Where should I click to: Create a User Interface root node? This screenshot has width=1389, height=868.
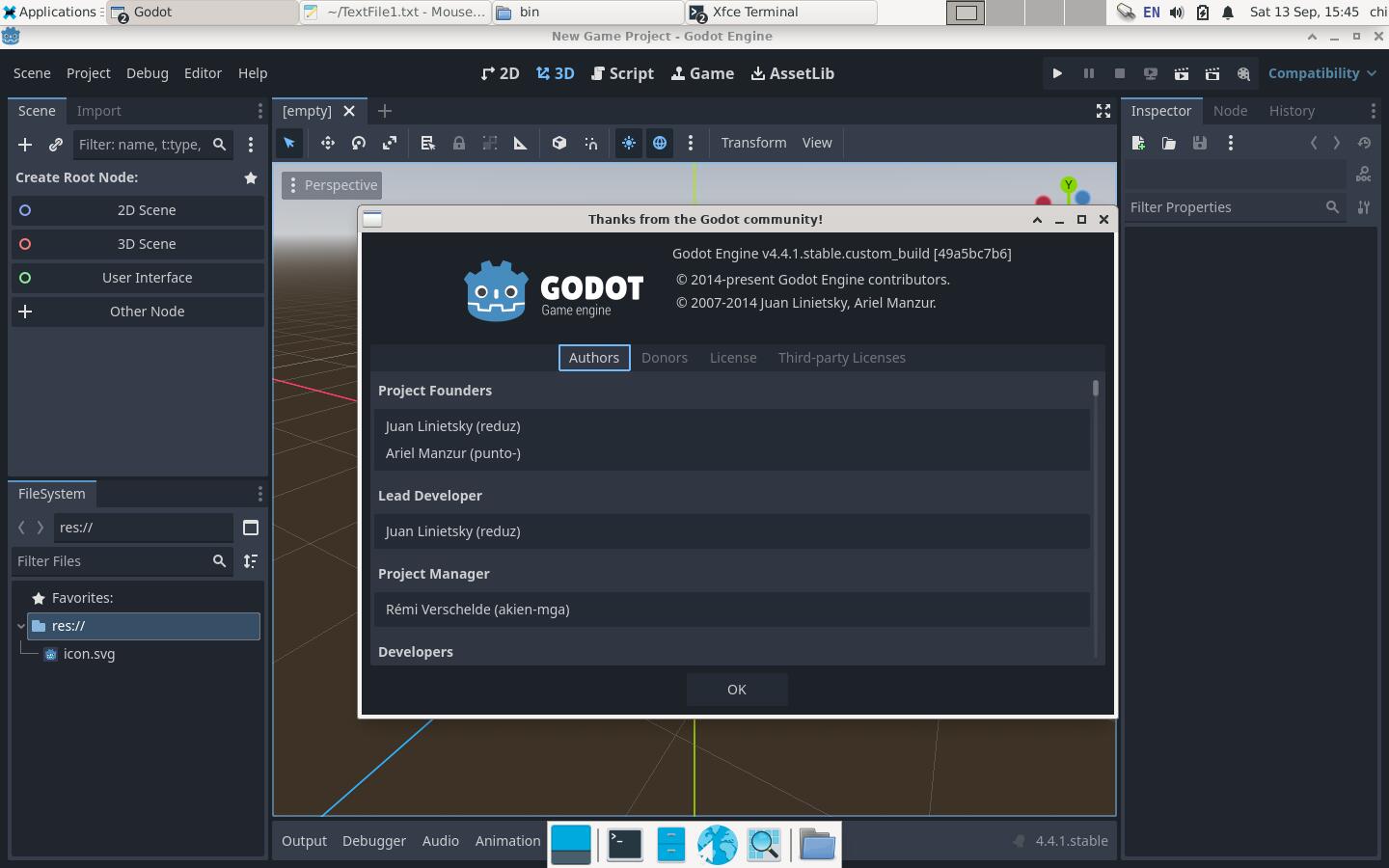(138, 278)
